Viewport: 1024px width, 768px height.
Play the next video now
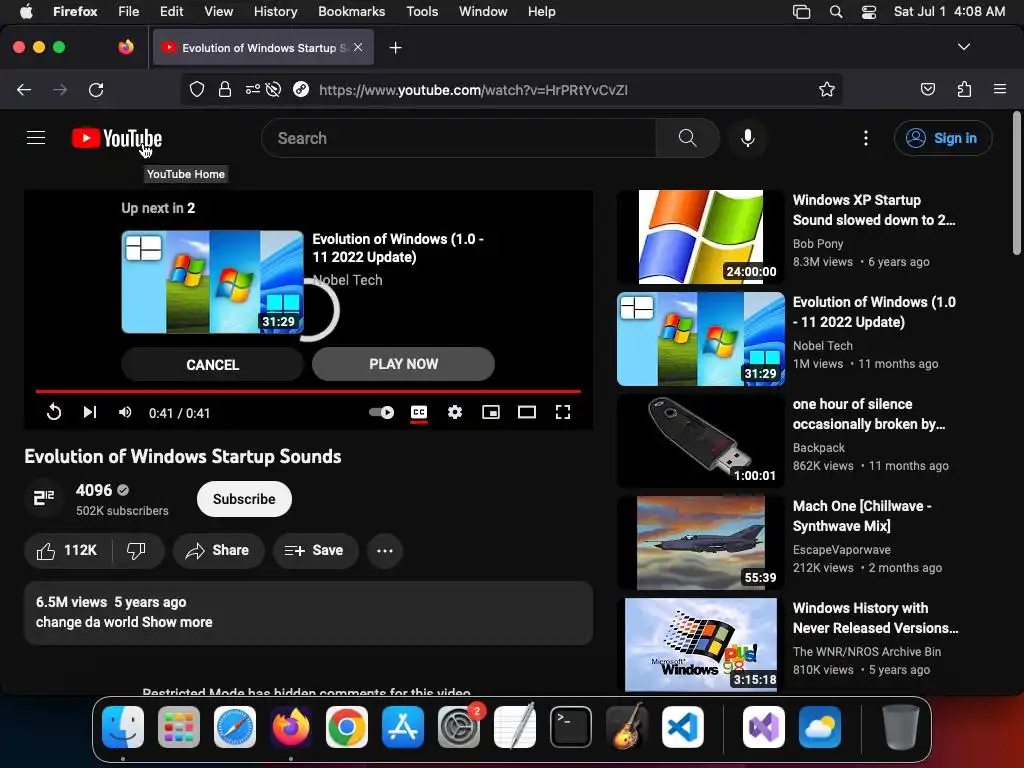click(x=403, y=364)
